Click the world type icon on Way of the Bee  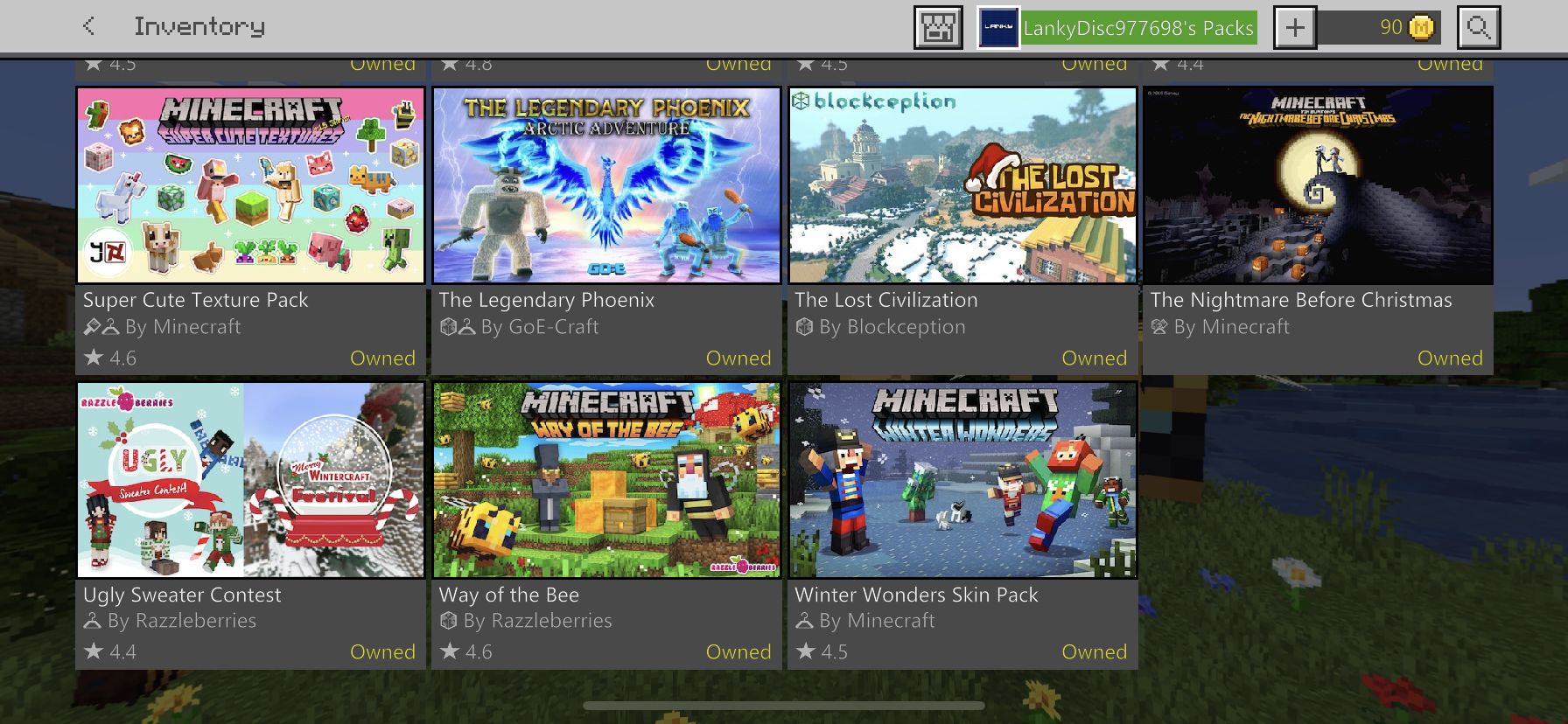(x=448, y=621)
